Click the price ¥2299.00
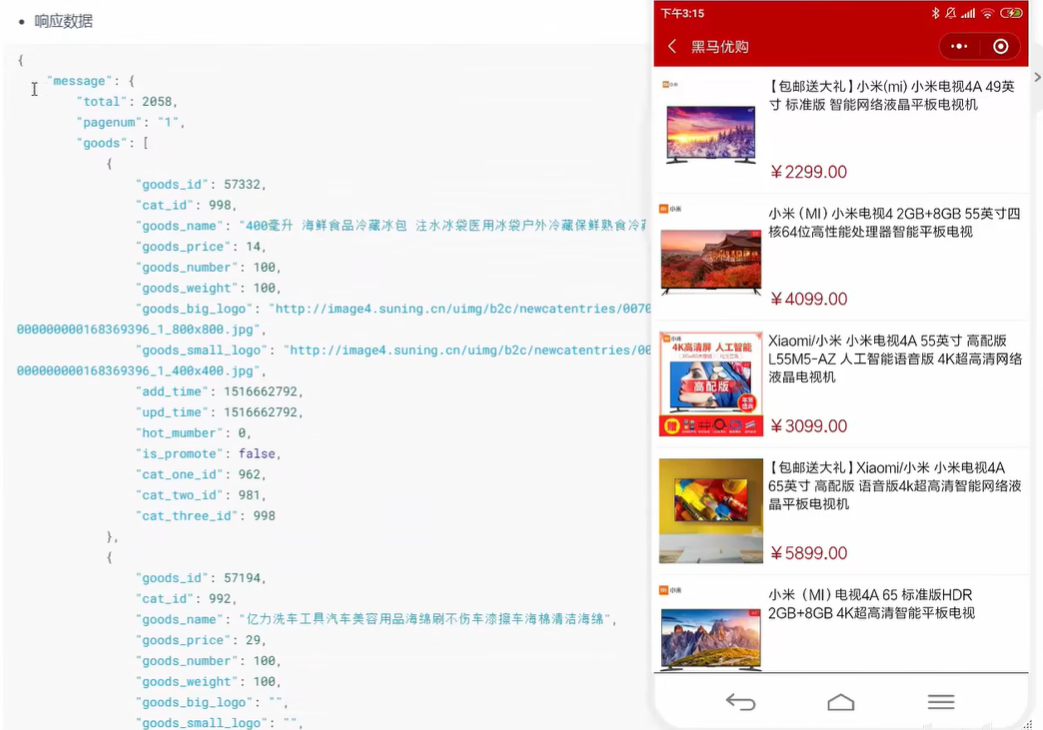 pos(808,172)
